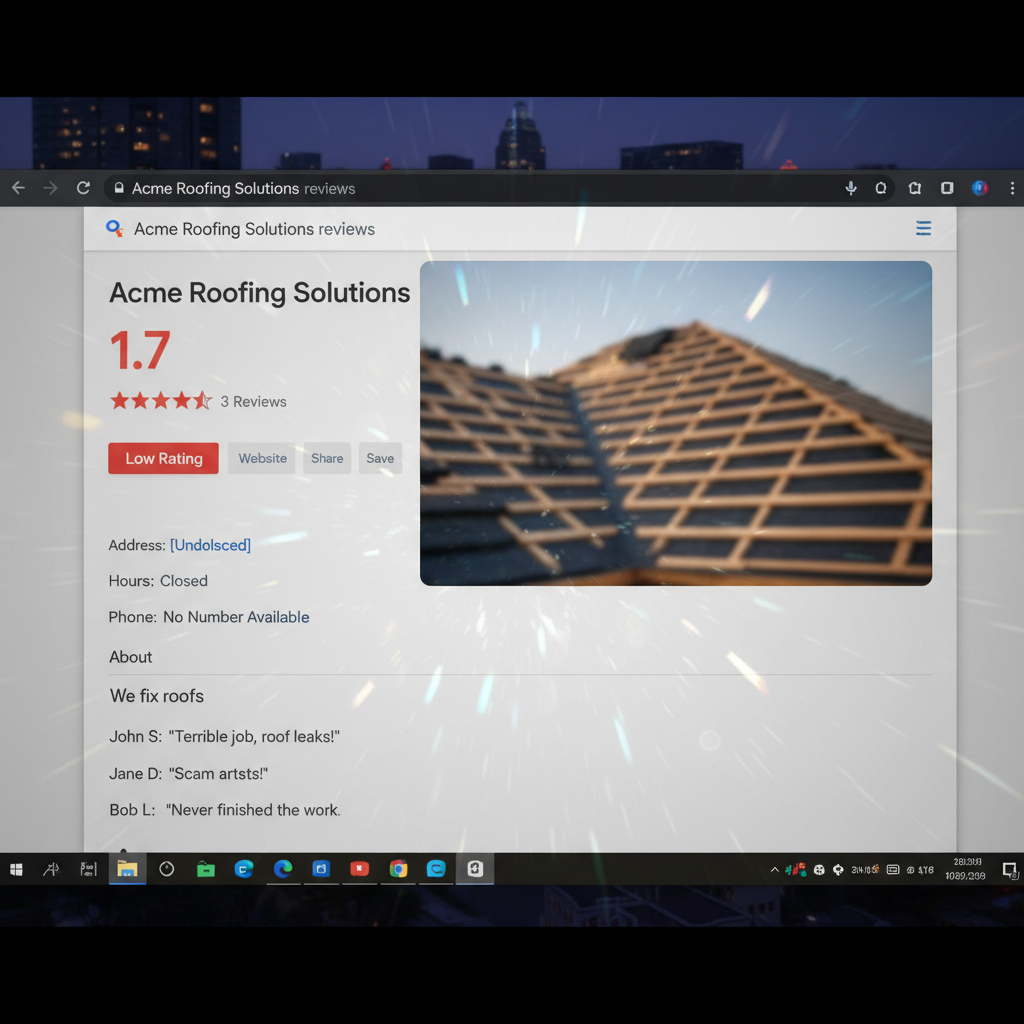The height and width of the screenshot is (1024, 1024).
Task: Click the browser back arrow
Action: pos(18,188)
